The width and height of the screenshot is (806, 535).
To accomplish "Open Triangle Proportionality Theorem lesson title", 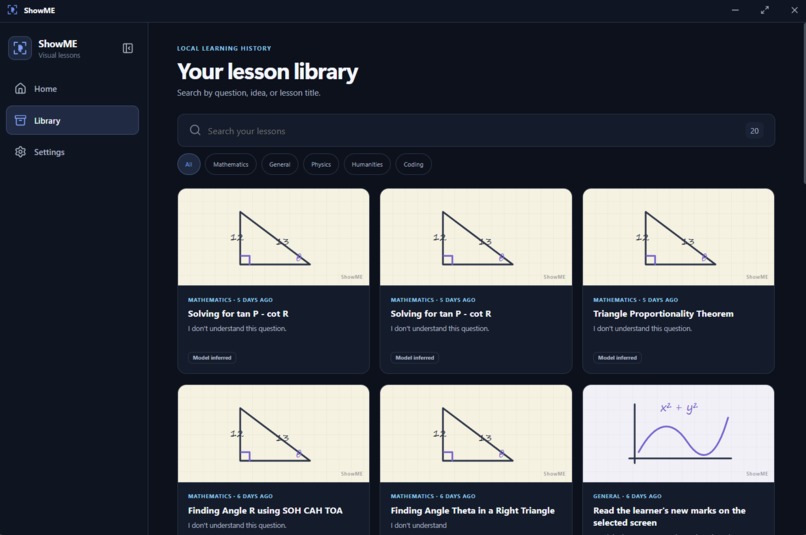I will coord(663,313).
